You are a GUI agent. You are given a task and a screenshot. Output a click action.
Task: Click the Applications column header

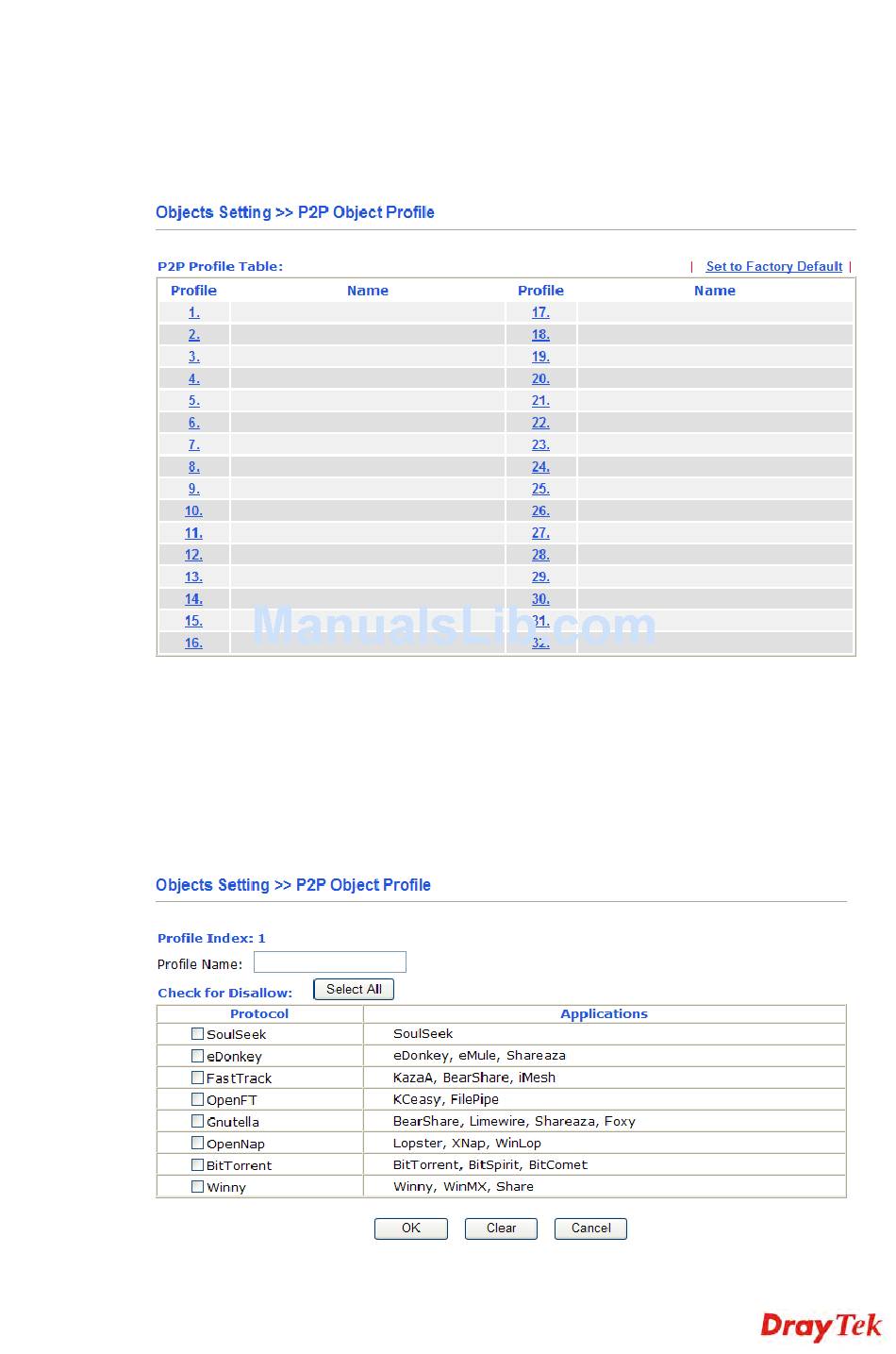click(x=604, y=1013)
